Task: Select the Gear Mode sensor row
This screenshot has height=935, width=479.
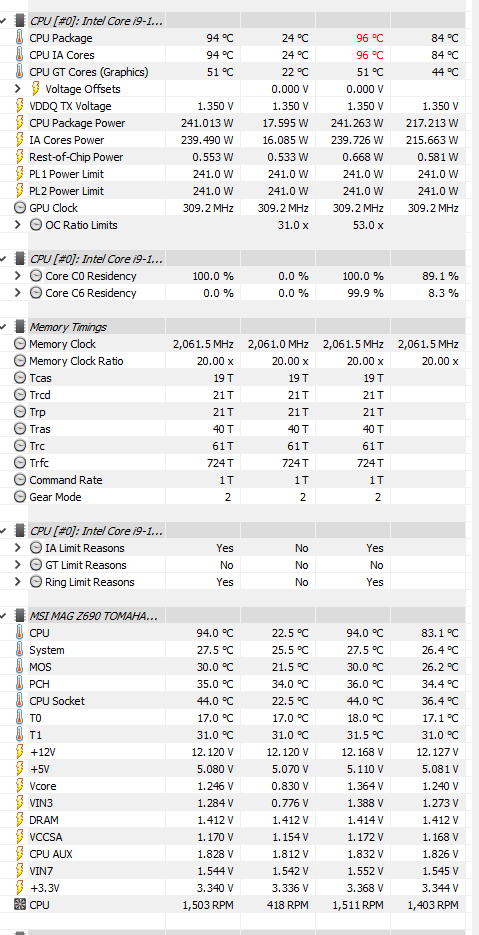Action: click(x=239, y=497)
